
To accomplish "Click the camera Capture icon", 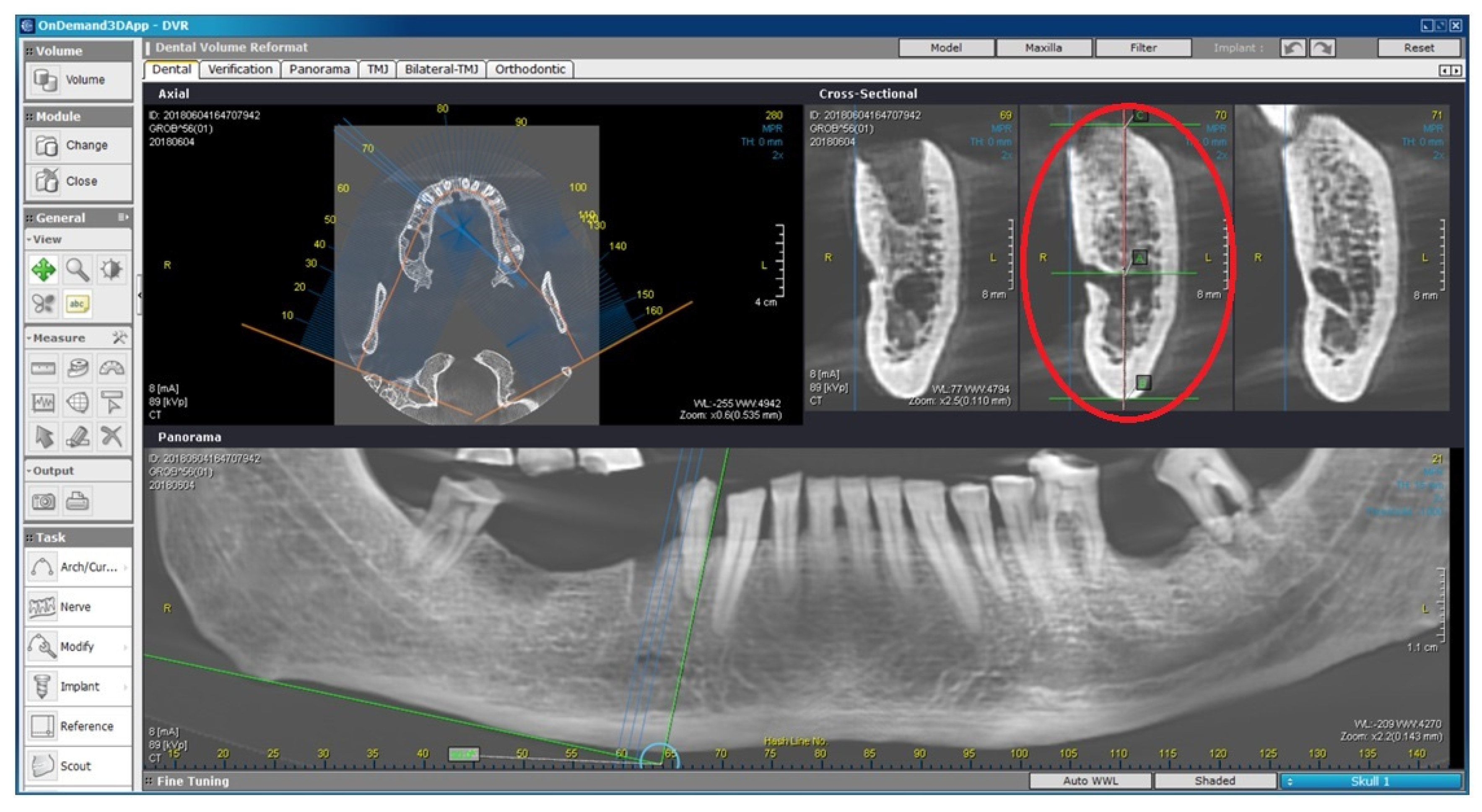I will click(x=43, y=502).
